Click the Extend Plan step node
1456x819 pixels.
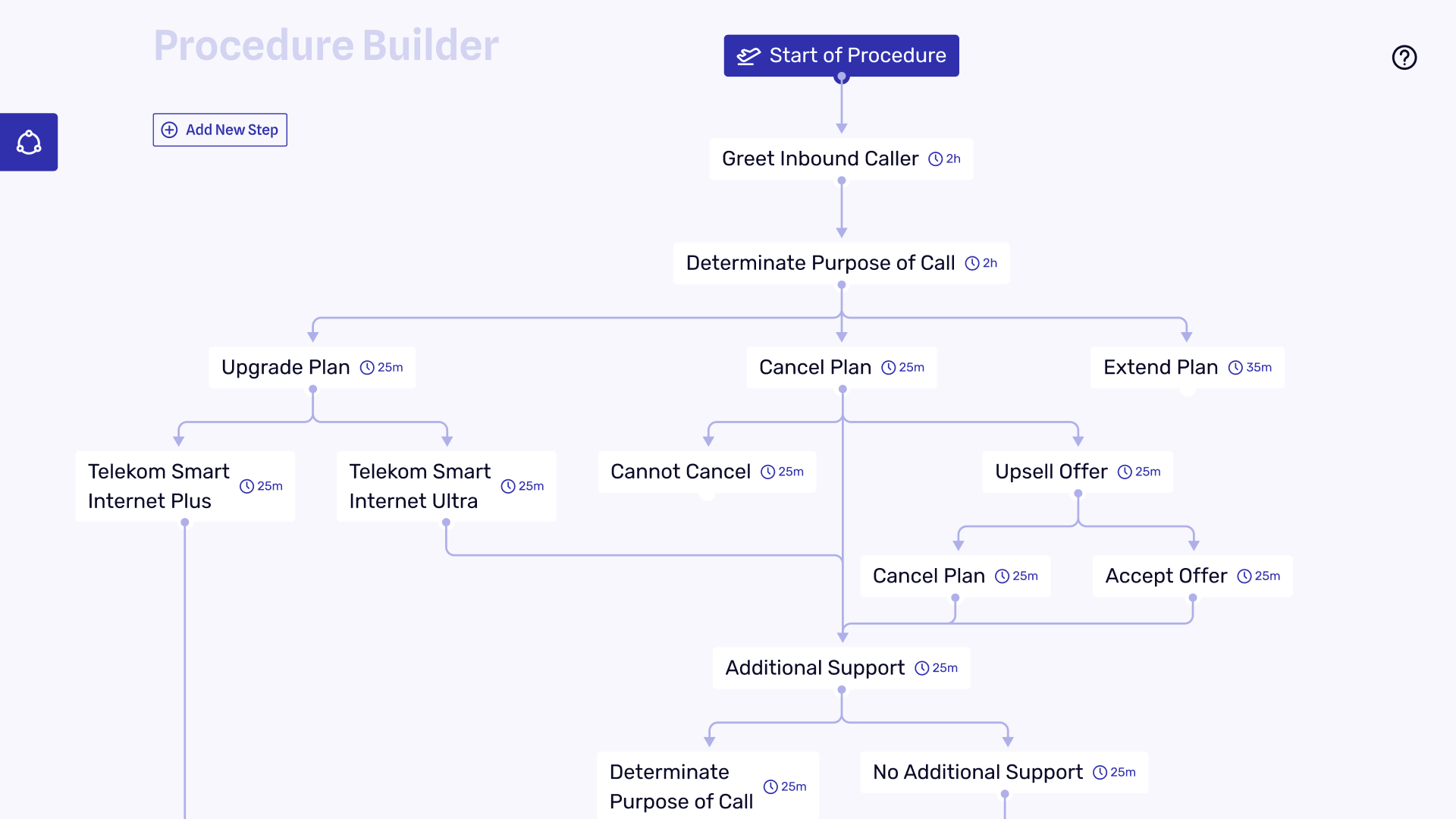click(1187, 366)
